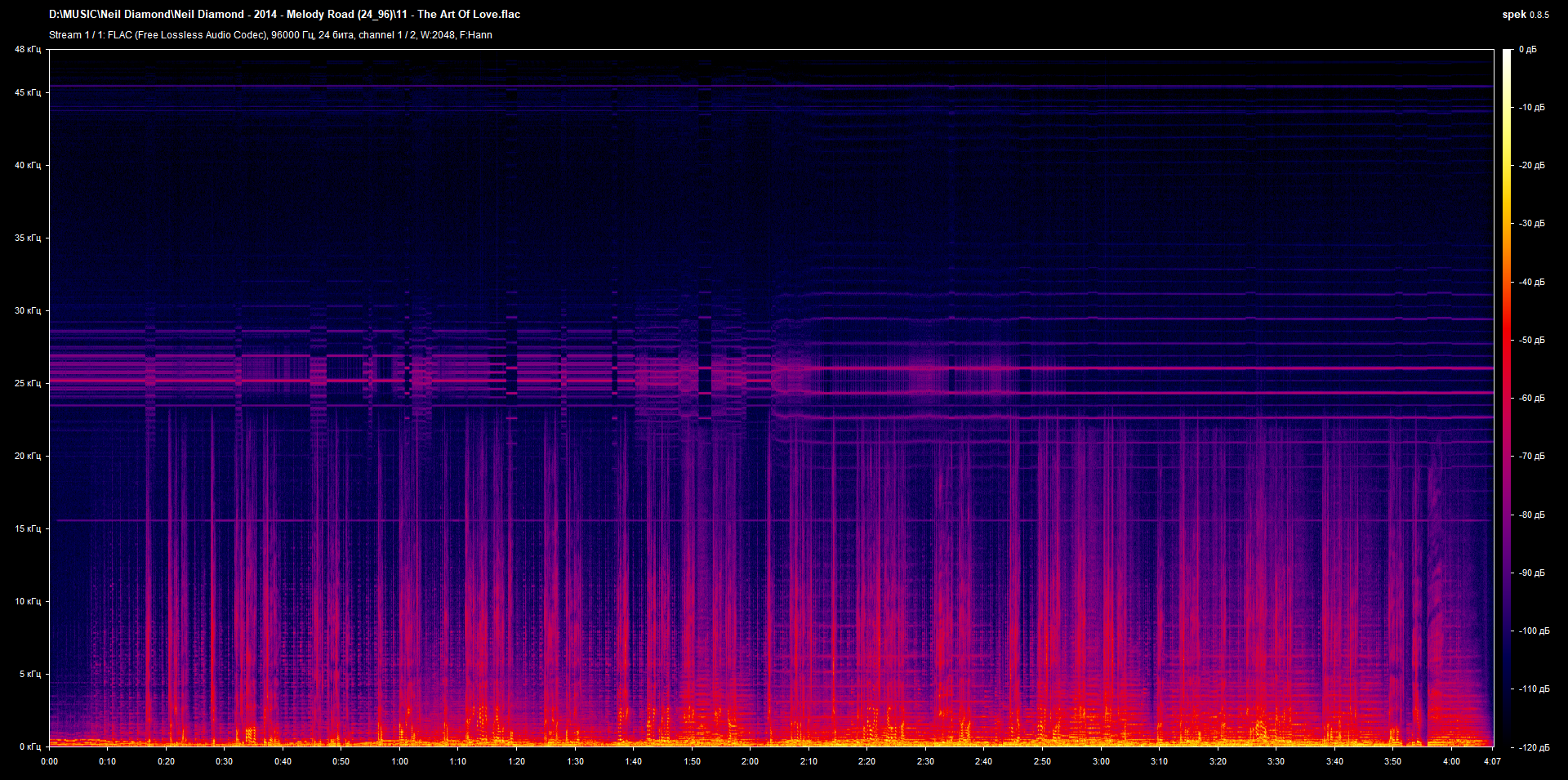The width and height of the screenshot is (1568, 780).
Task: Click the 0:00 timeline marker
Action: pos(50,761)
